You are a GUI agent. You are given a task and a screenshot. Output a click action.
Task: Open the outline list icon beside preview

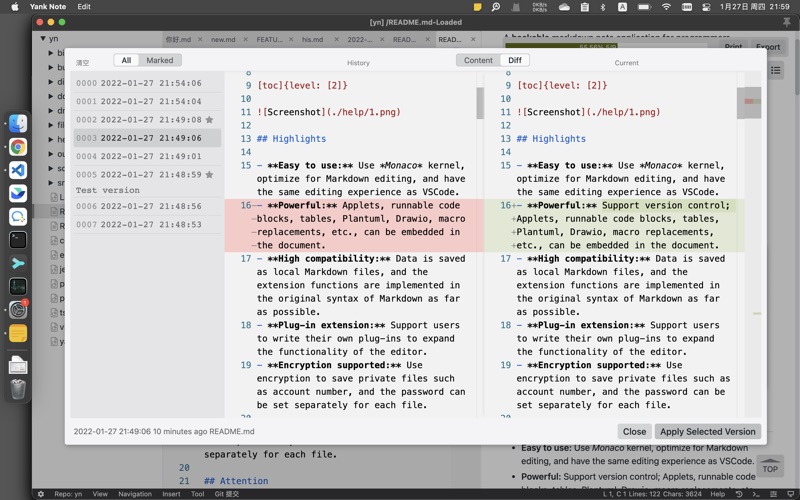tap(776, 70)
